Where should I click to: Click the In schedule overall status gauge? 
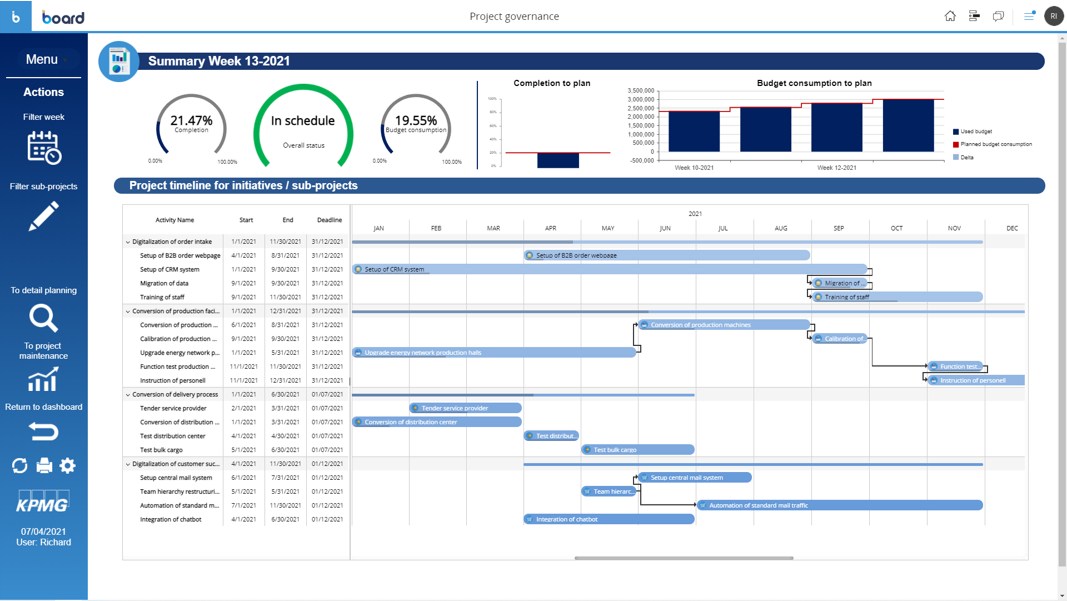click(x=303, y=127)
